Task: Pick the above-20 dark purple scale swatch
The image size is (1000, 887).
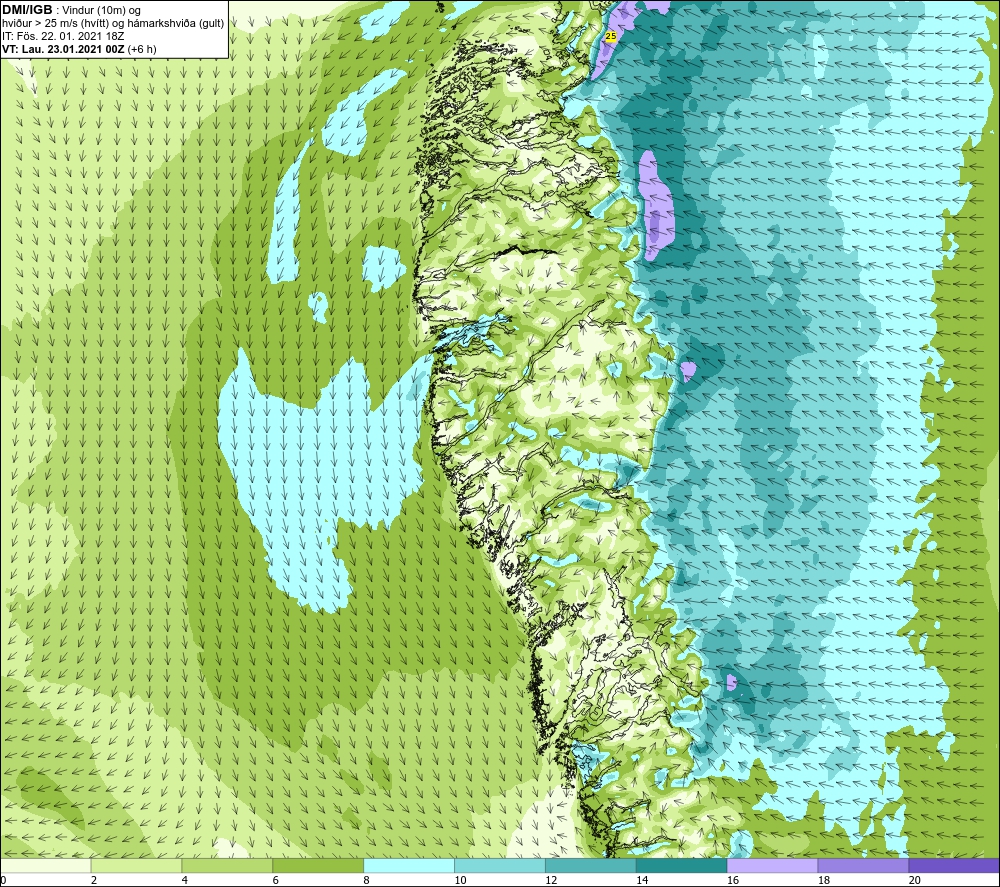Action: tap(954, 865)
